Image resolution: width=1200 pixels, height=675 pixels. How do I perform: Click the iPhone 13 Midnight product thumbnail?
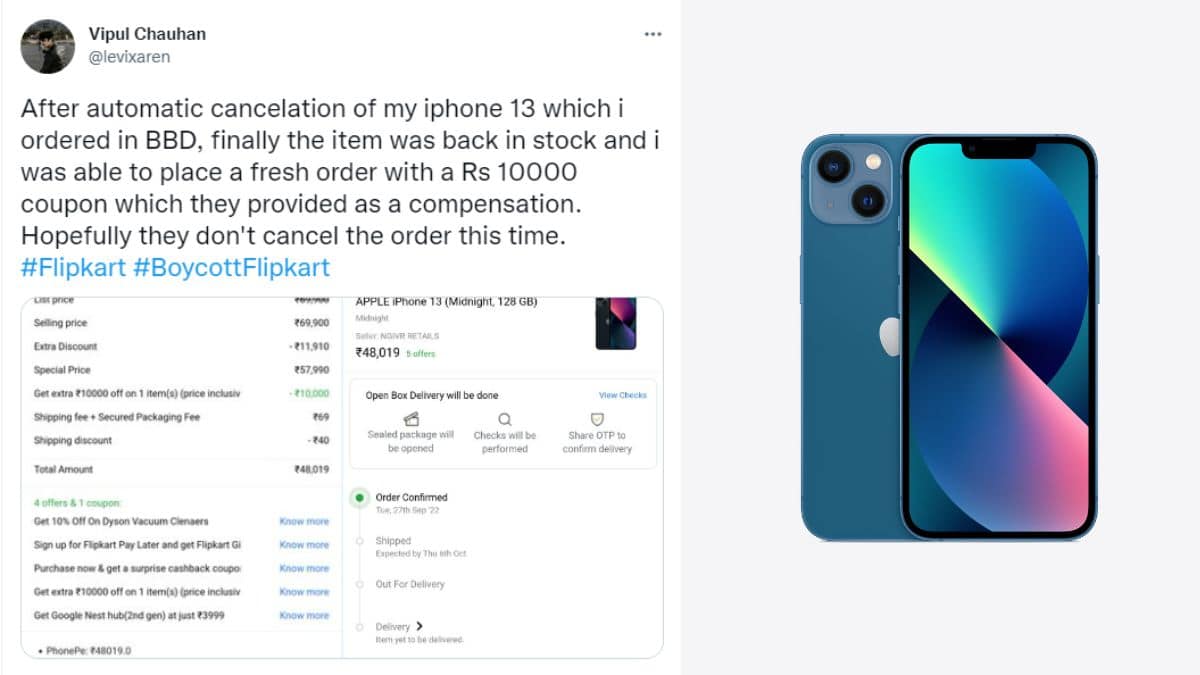point(616,323)
